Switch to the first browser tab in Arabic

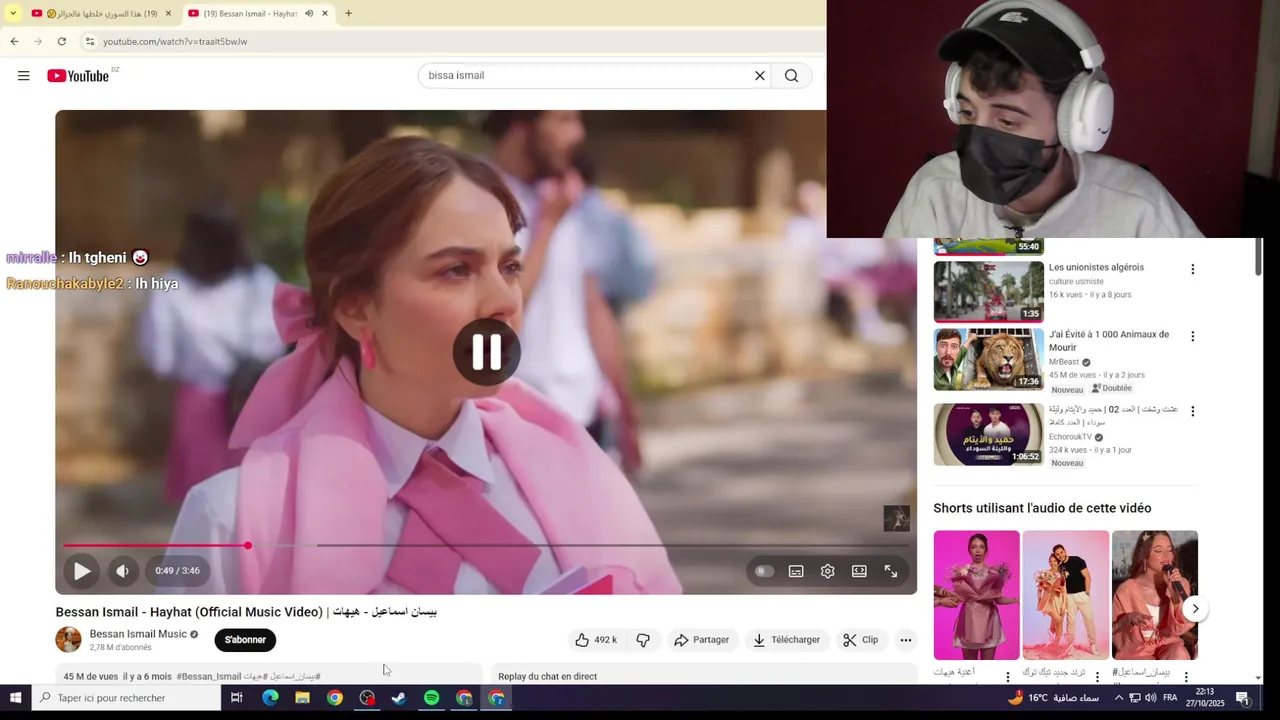tap(100, 14)
